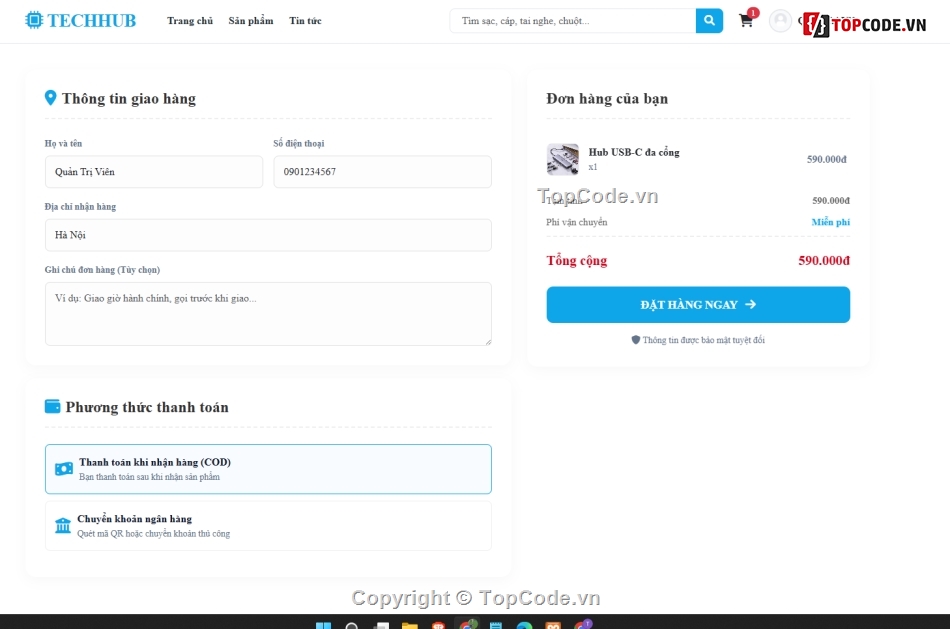
Task: Open Sản phẩm menu item
Action: (251, 21)
